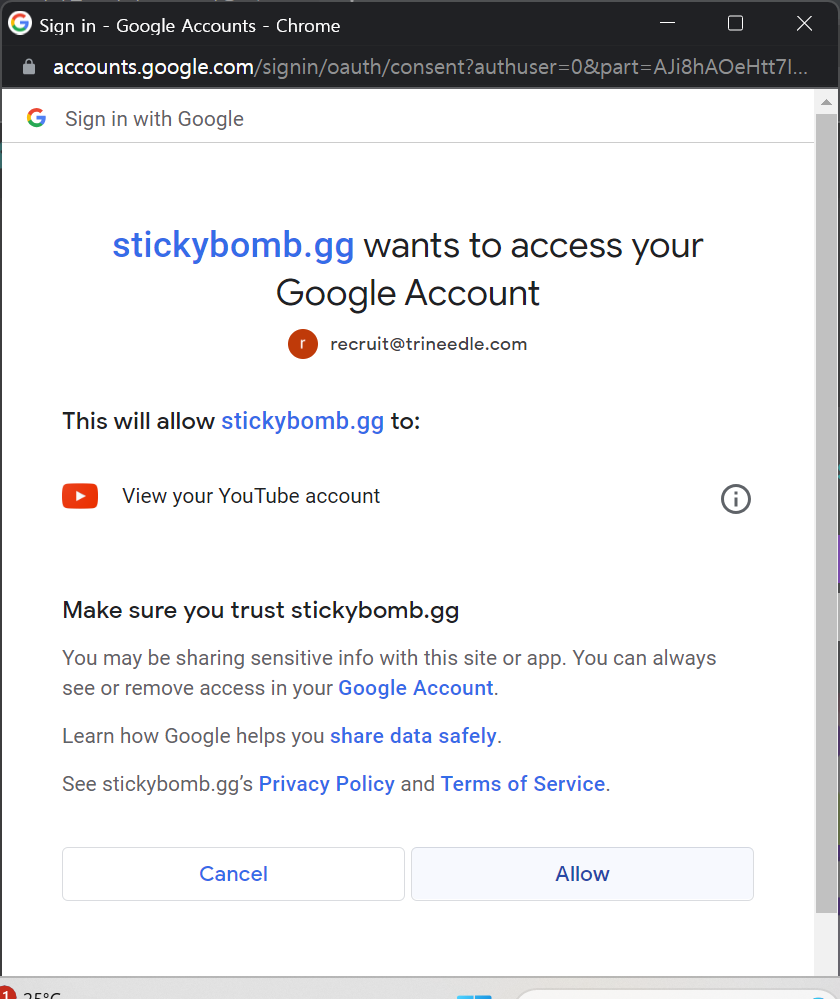Click the Chrome window favicon in the title bar

pos(20,24)
